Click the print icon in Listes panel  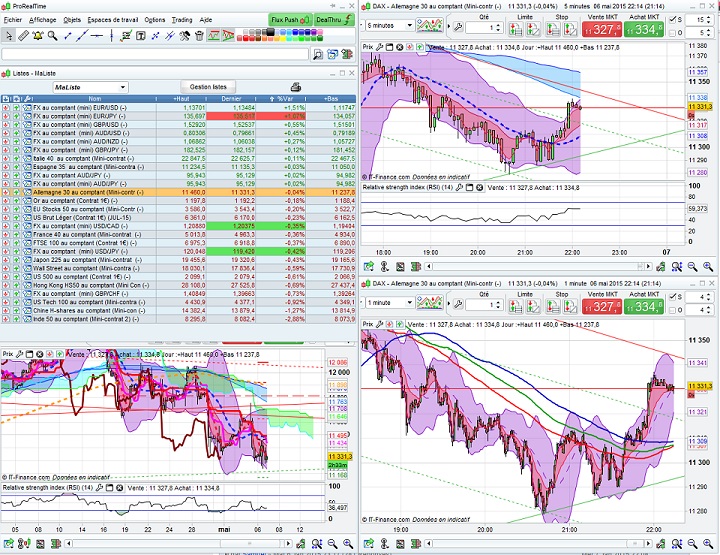(x=296, y=87)
